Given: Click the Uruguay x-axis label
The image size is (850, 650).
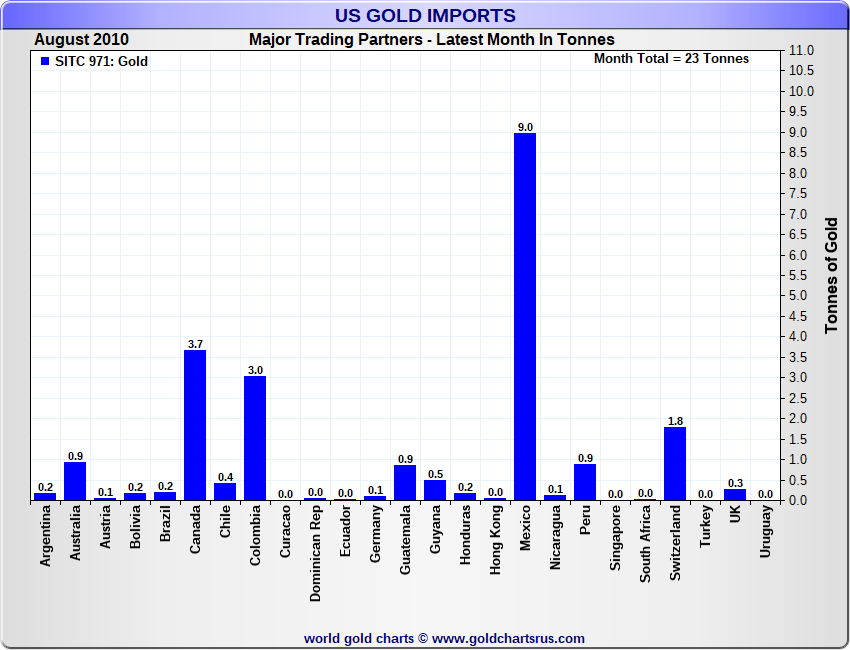Looking at the screenshot, I should (765, 531).
